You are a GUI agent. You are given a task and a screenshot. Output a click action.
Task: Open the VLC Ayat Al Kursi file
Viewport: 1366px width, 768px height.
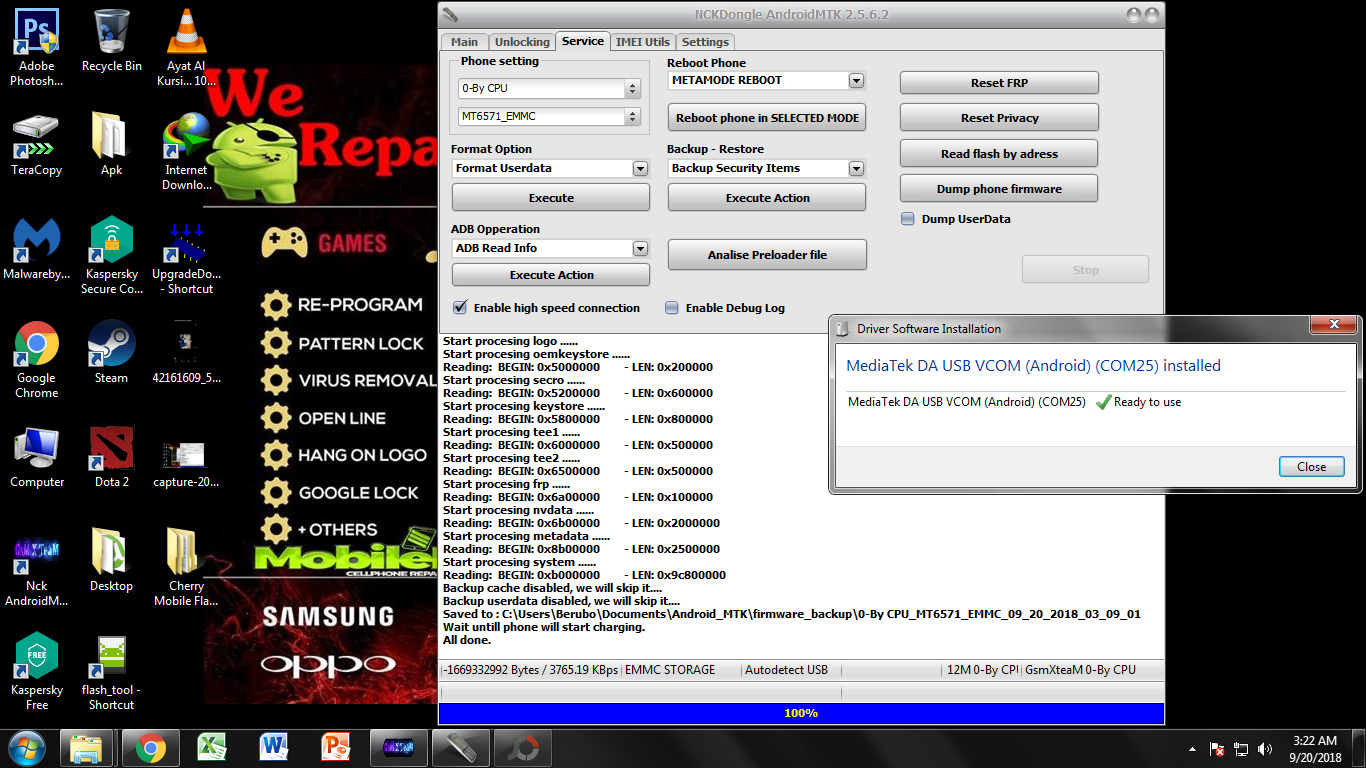tap(186, 47)
